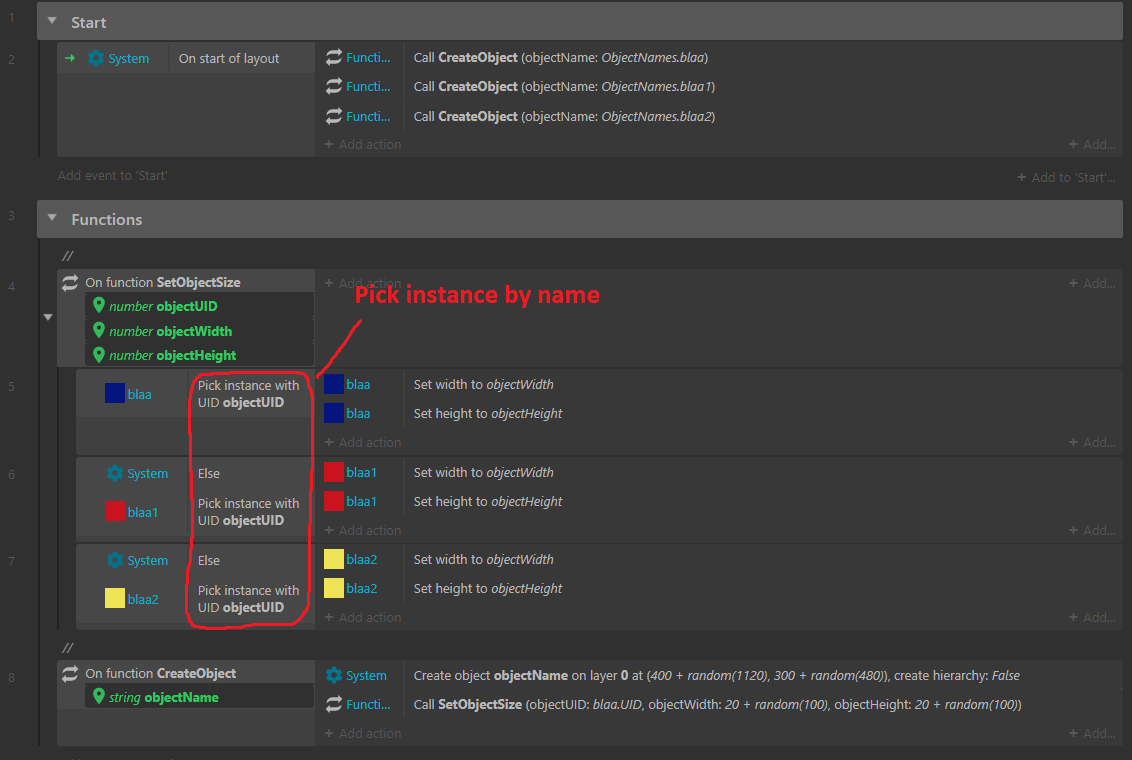Image resolution: width=1132 pixels, height=760 pixels.
Task: Click the blue blaa object icon in the condition column
Action: pos(115,393)
